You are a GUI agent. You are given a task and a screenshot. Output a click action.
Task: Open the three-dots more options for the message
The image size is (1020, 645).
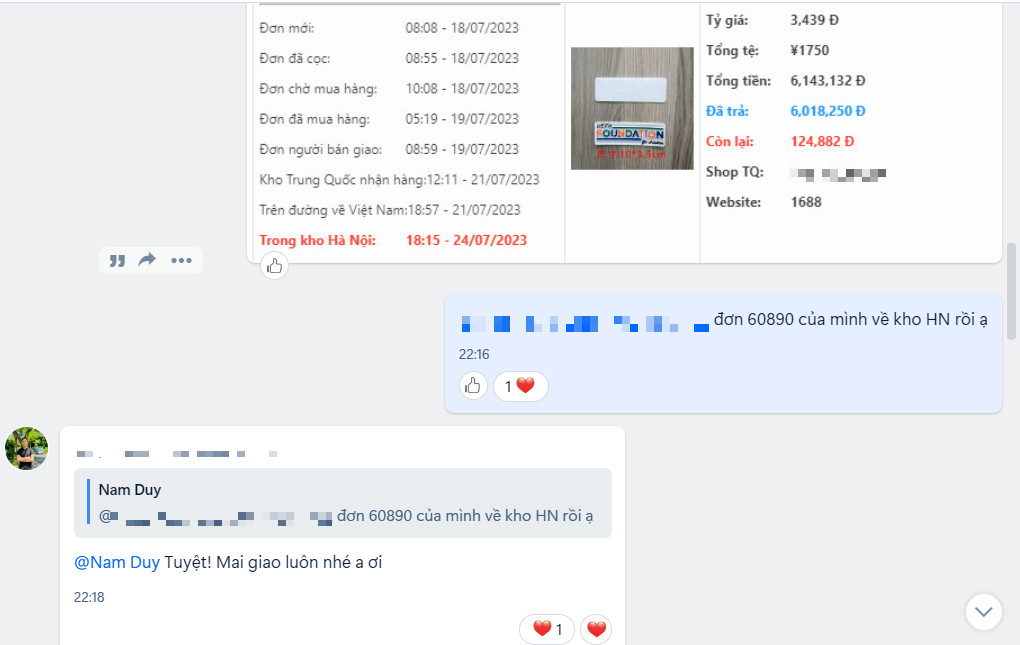pos(181,261)
